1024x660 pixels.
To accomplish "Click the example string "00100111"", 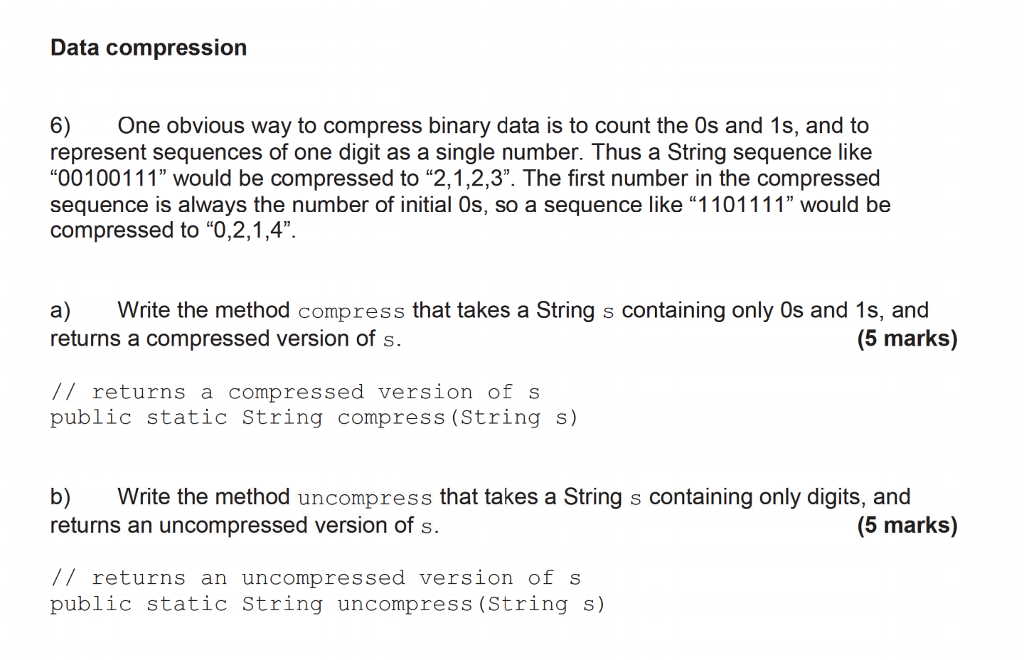I will tap(108, 178).
